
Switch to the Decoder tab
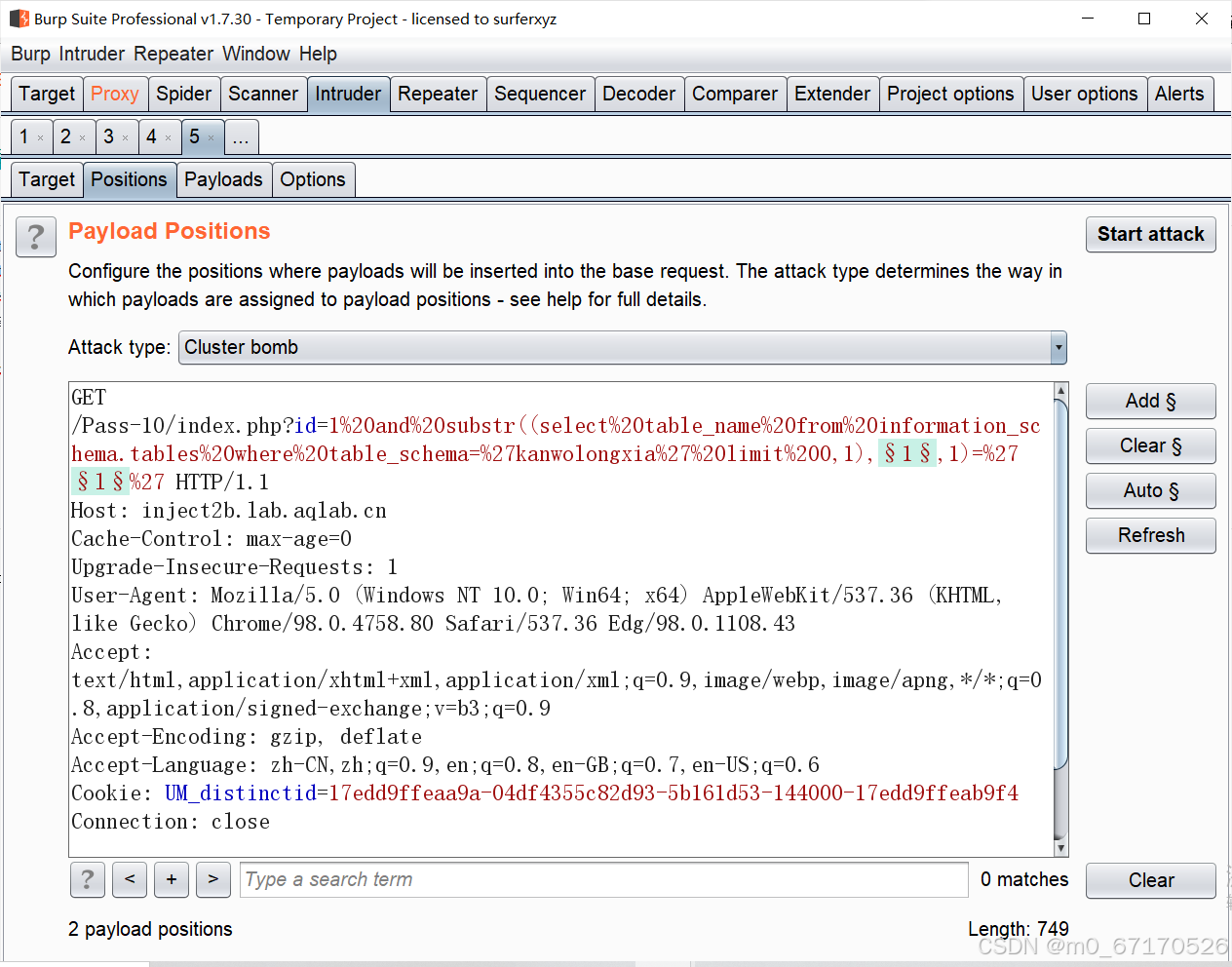[x=638, y=94]
